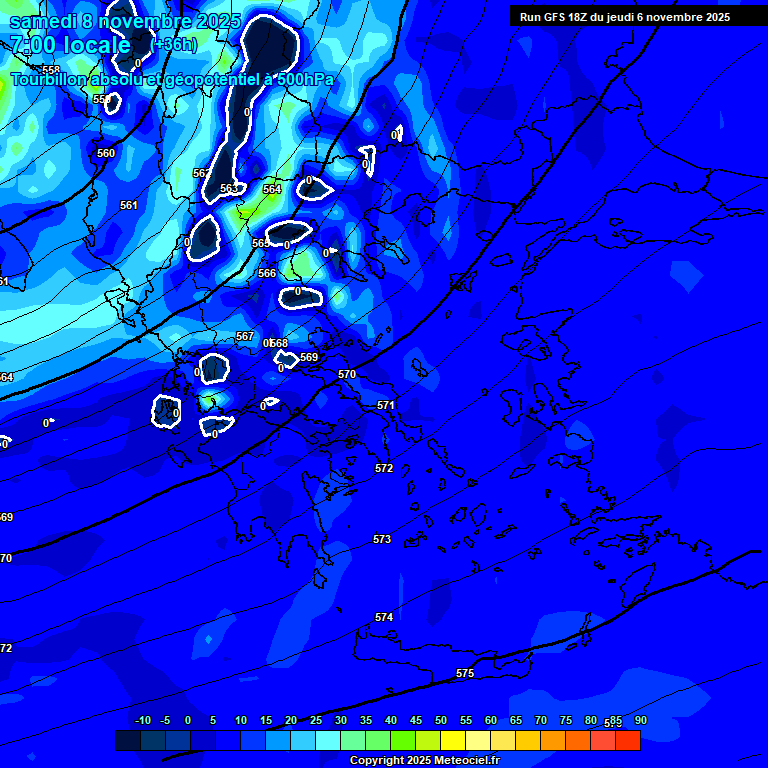Click the 573 contour label
The width and height of the screenshot is (768, 768).
click(x=382, y=540)
